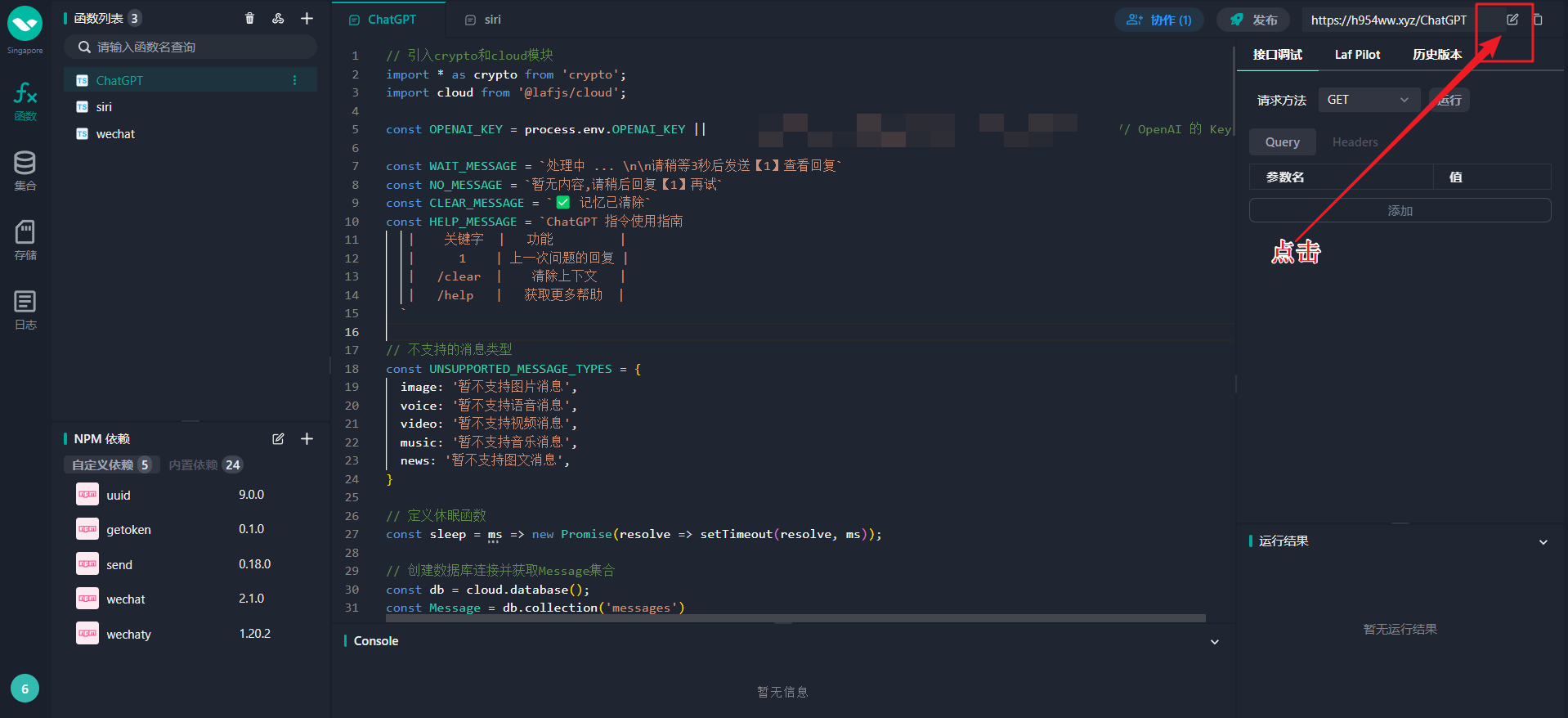Screen dimensions: 1568x718
Task: Click the 参数名 column header
Action: coord(1285,177)
